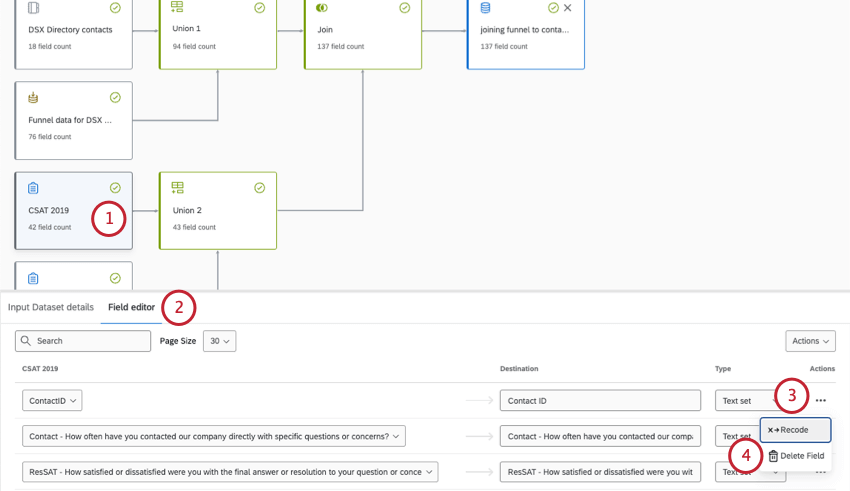850x491 pixels.
Task: Open the three-dot actions menu for ContactID
Action: [821, 401]
